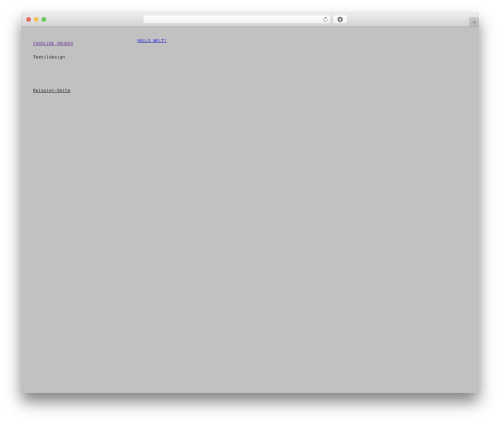This screenshot has width=500, height=423.
Task: Close the browser window with the red button
Action: pyautogui.click(x=29, y=19)
